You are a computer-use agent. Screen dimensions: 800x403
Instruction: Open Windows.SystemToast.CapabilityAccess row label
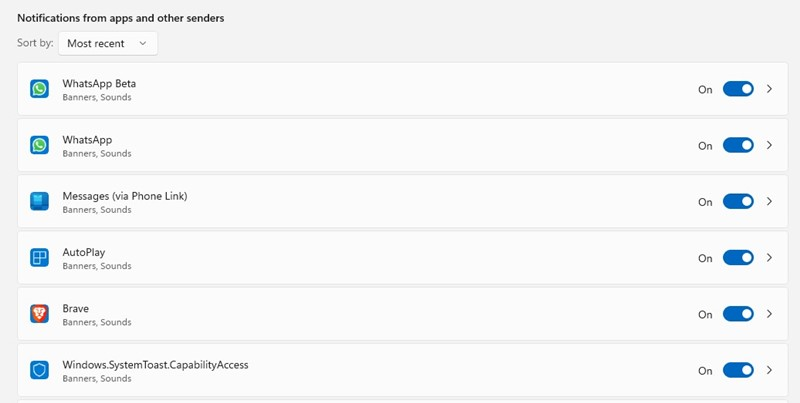155,365
